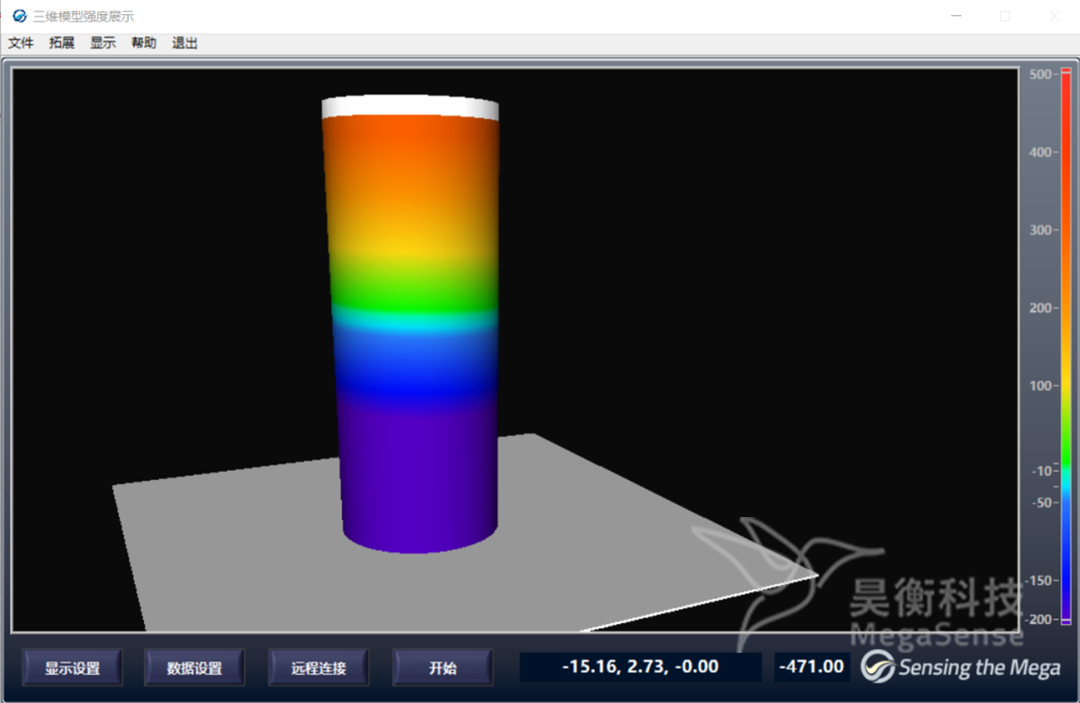Open the 显示 menu

click(x=103, y=43)
